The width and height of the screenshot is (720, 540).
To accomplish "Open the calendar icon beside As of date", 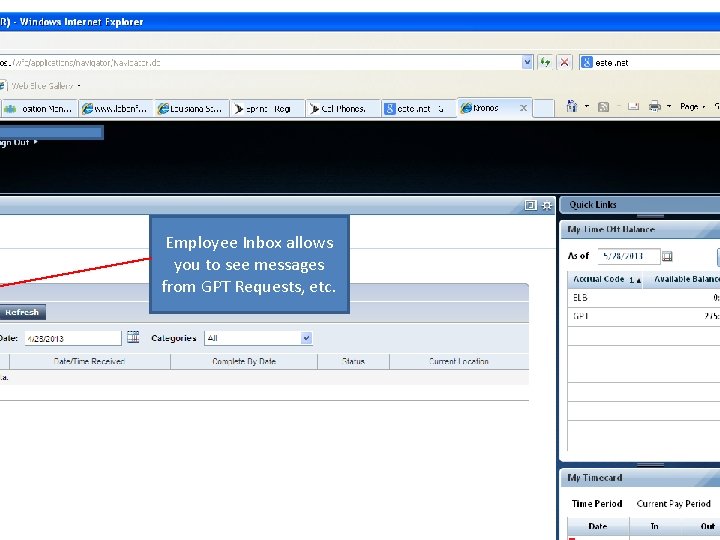I will [x=667, y=256].
